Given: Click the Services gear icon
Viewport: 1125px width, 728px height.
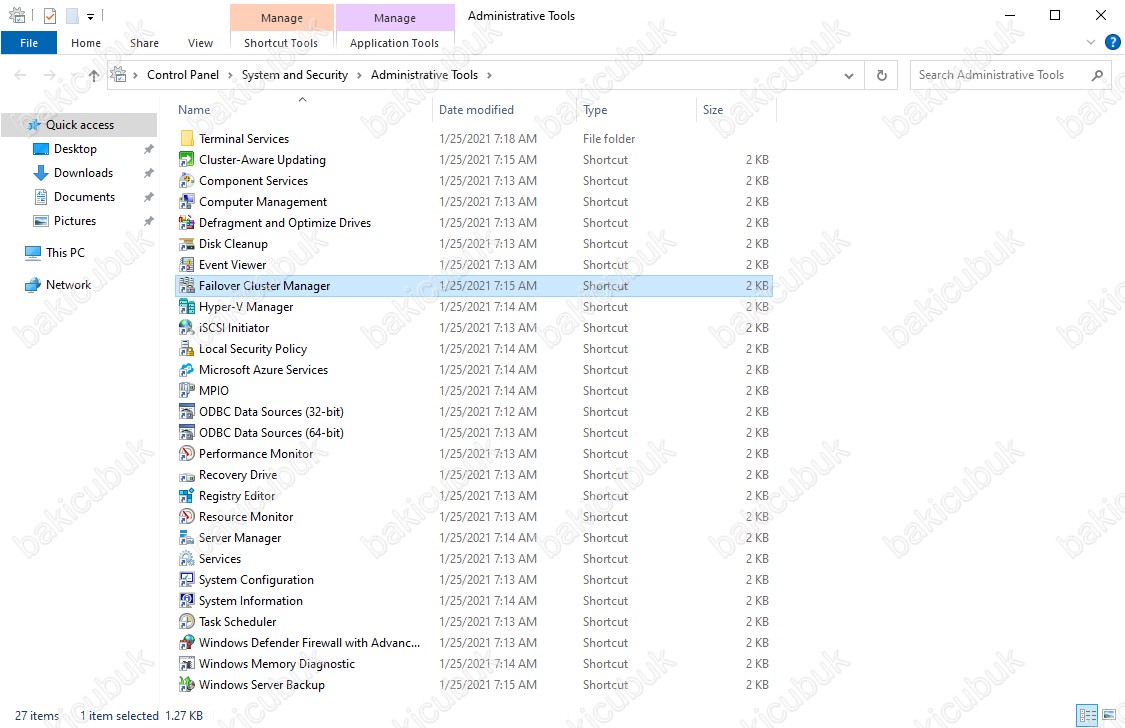Looking at the screenshot, I should [x=187, y=559].
